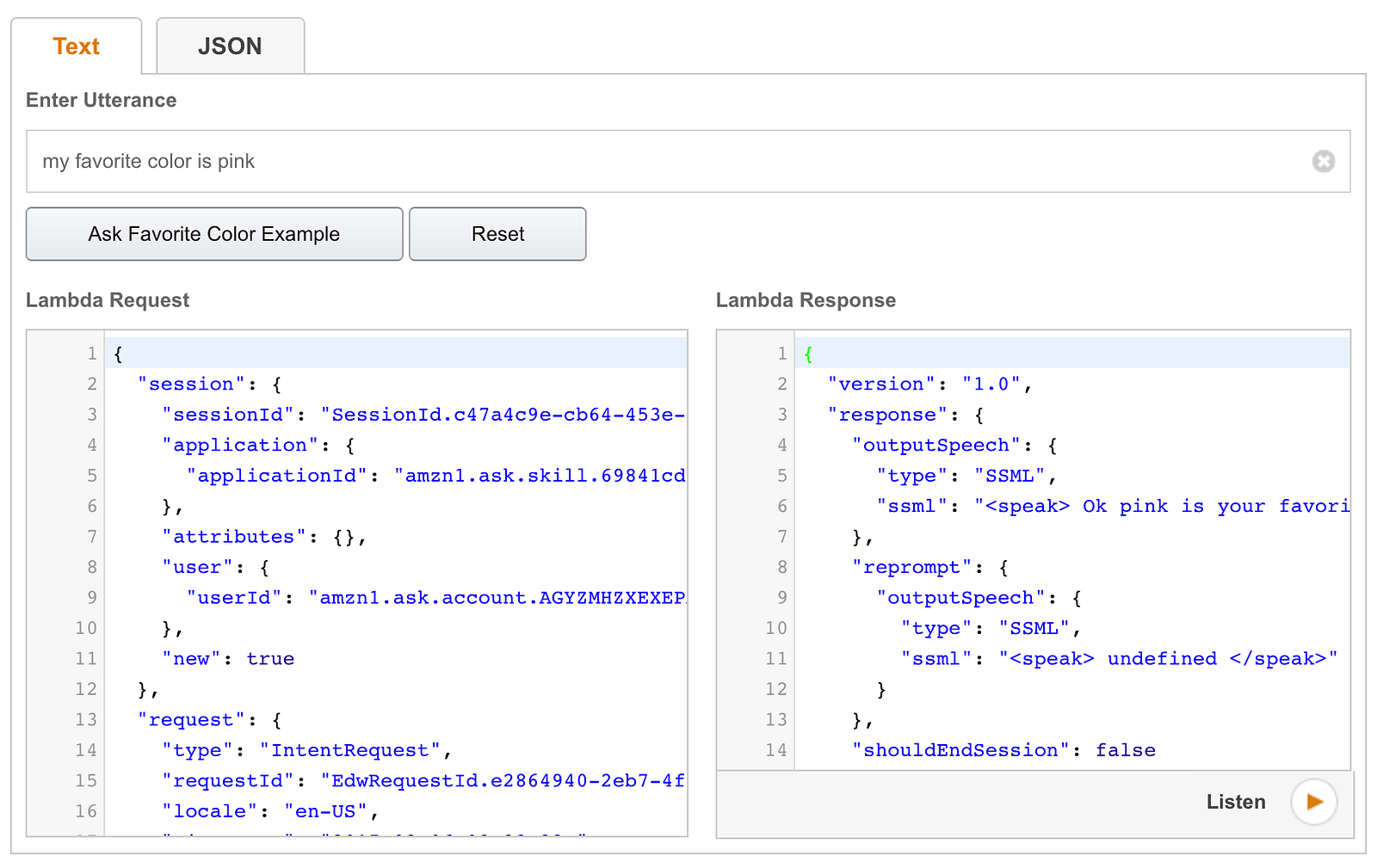Click the "type": "SSML" on response line 5

point(966,476)
